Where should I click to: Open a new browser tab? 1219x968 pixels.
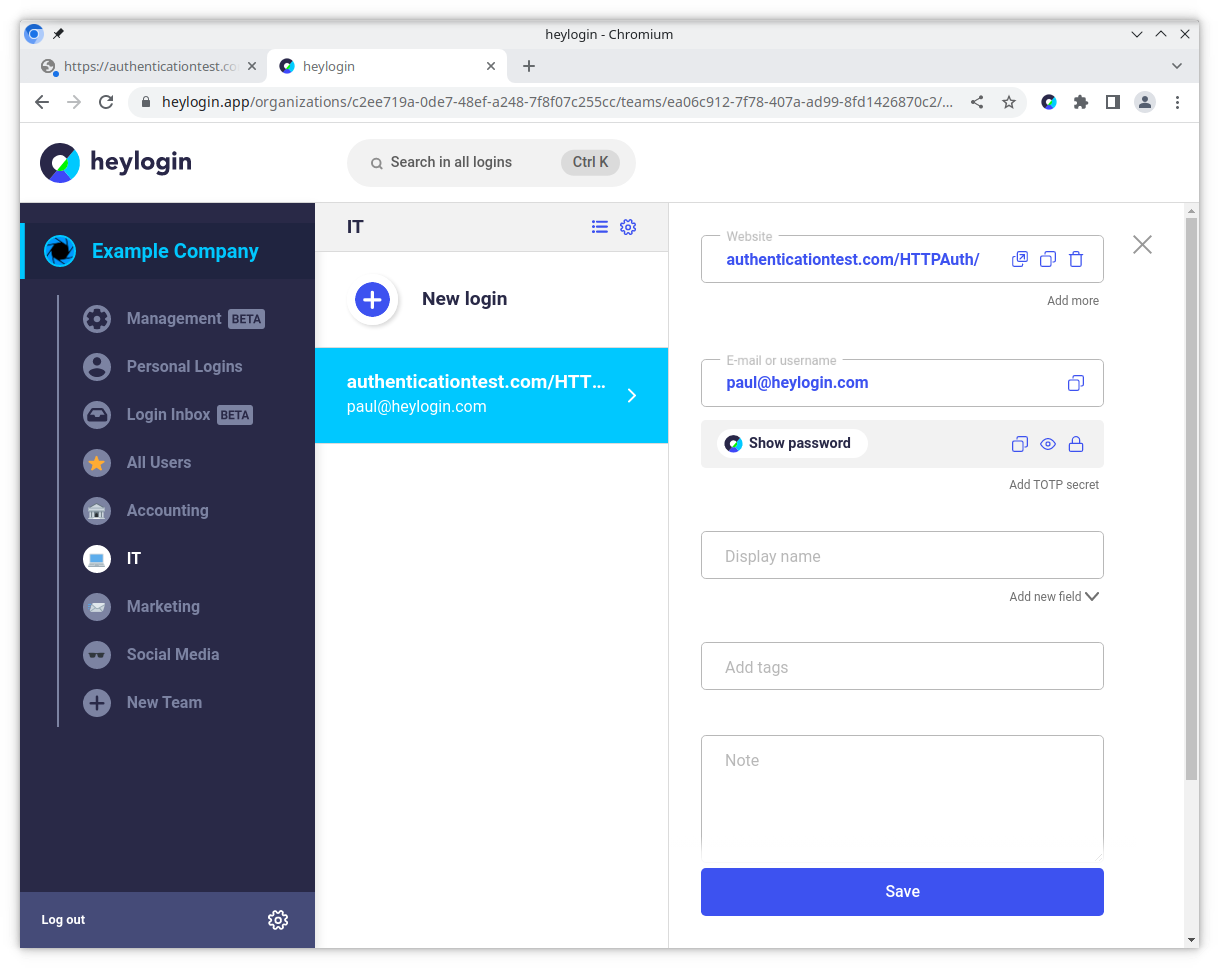(529, 66)
